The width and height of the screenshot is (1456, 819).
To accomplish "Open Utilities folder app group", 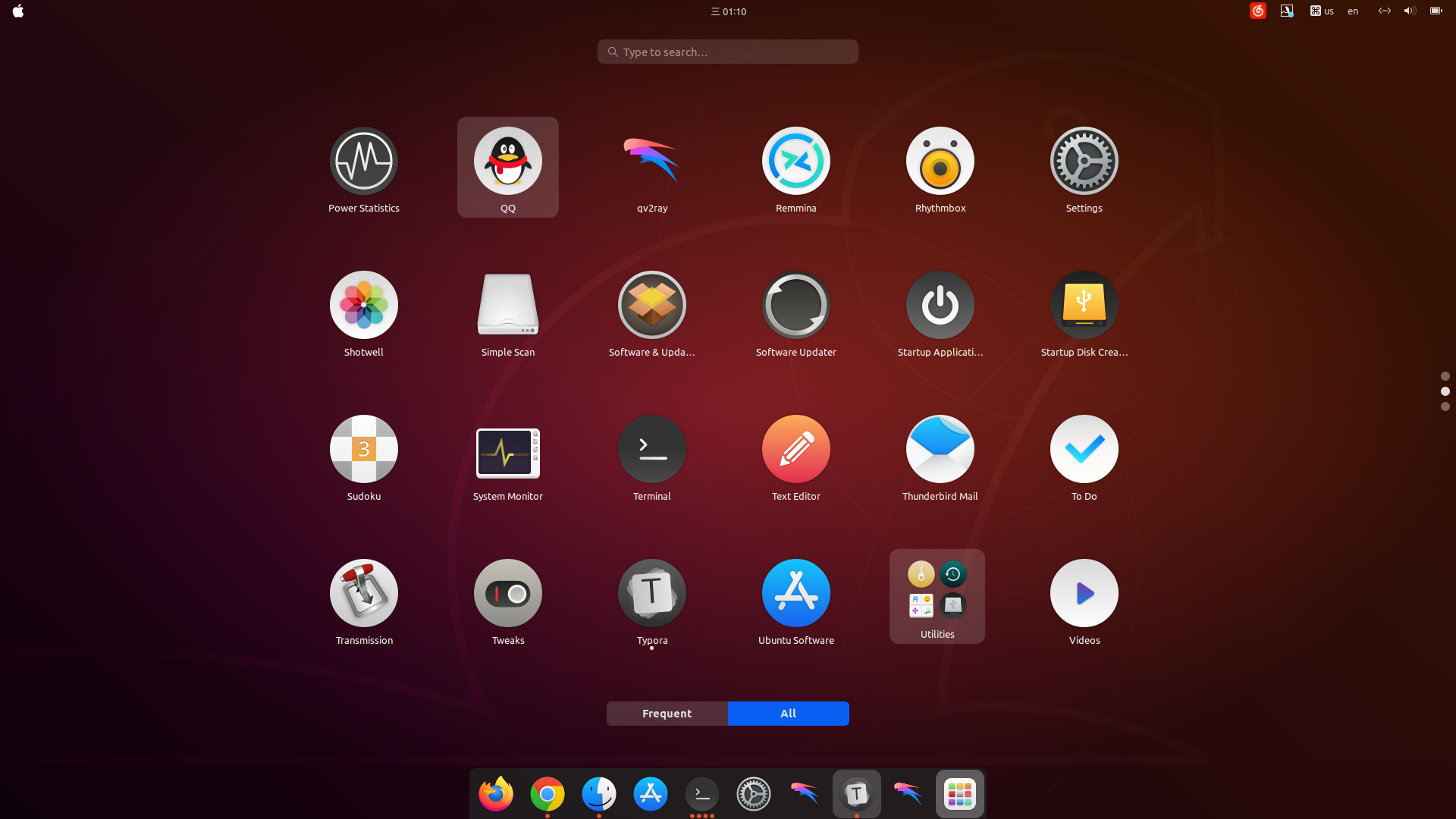I will (x=937, y=596).
